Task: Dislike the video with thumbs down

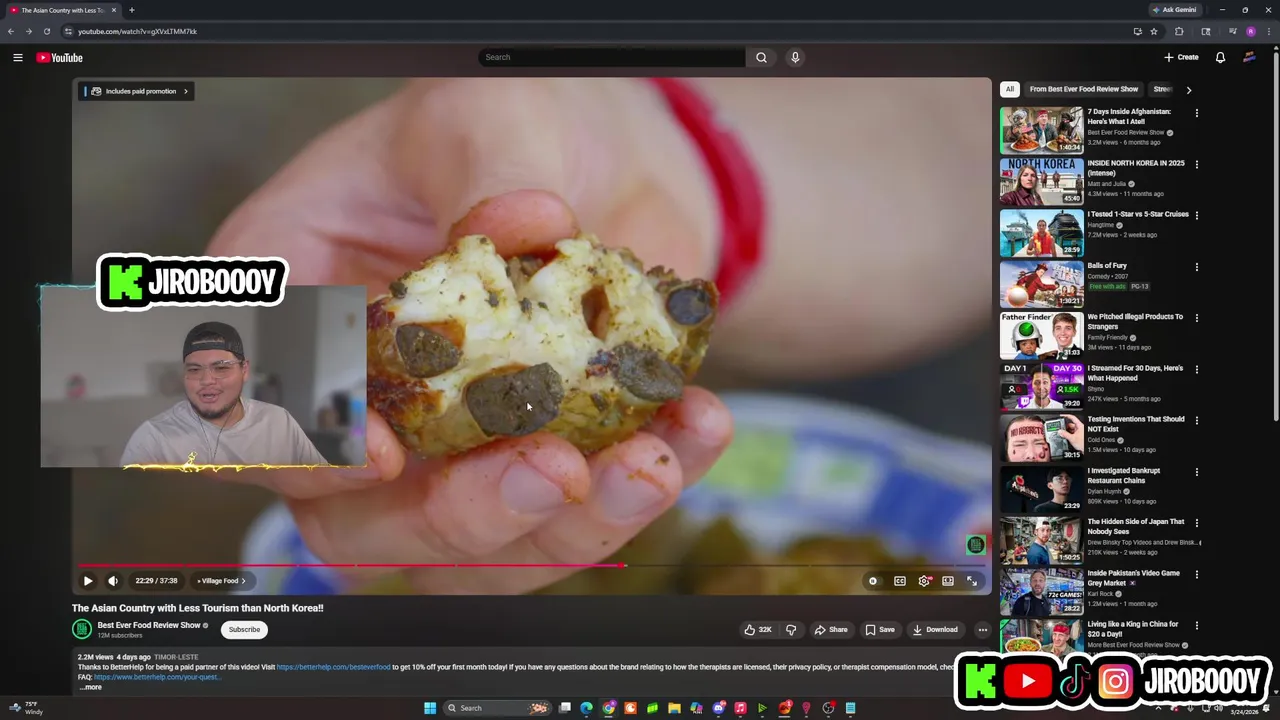Action: click(x=791, y=630)
